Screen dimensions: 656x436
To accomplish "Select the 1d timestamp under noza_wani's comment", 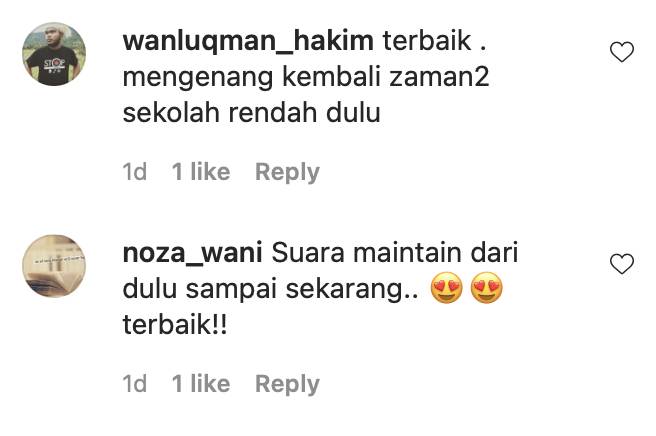I will click(135, 384).
